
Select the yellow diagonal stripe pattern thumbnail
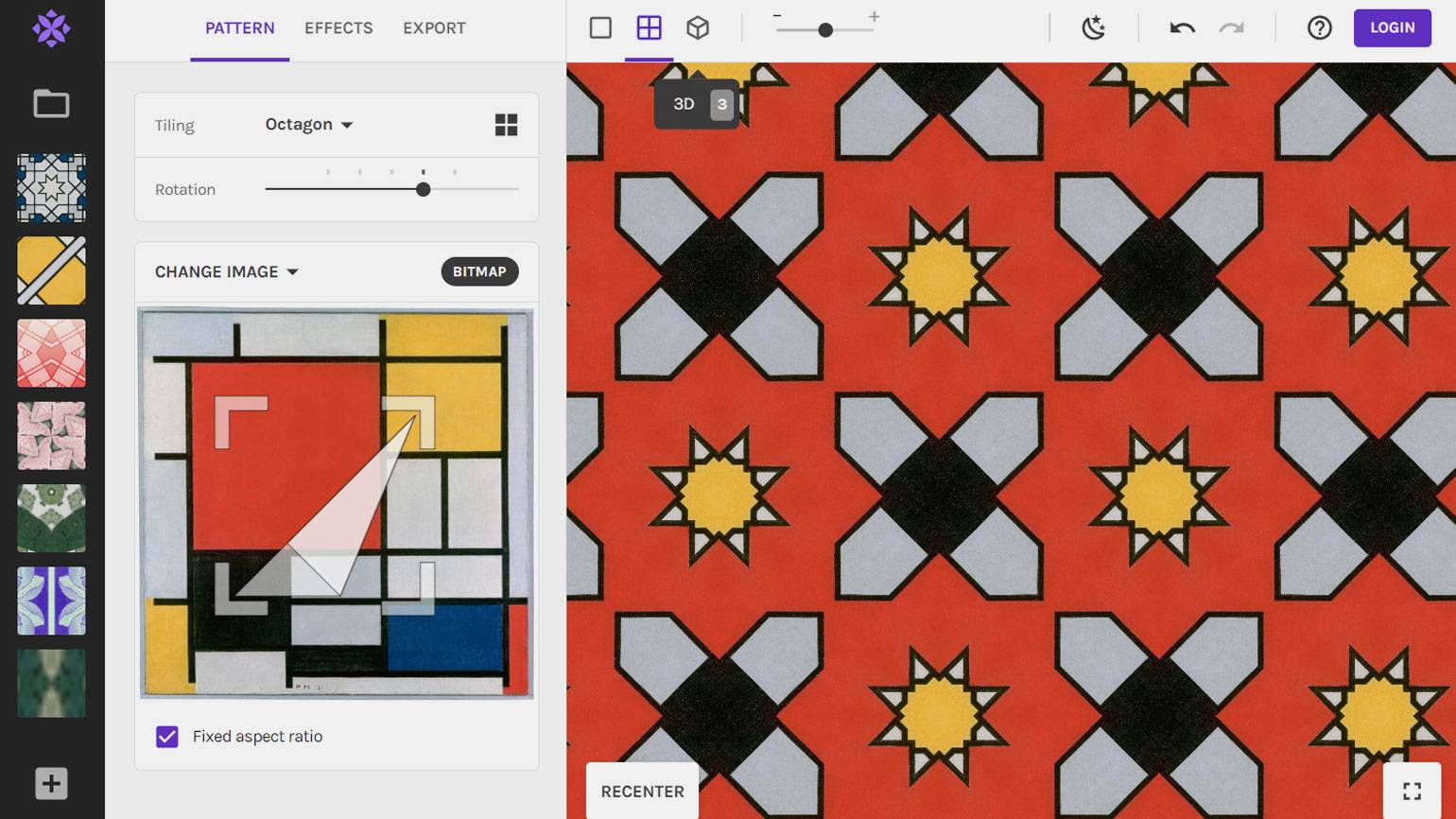[x=51, y=270]
